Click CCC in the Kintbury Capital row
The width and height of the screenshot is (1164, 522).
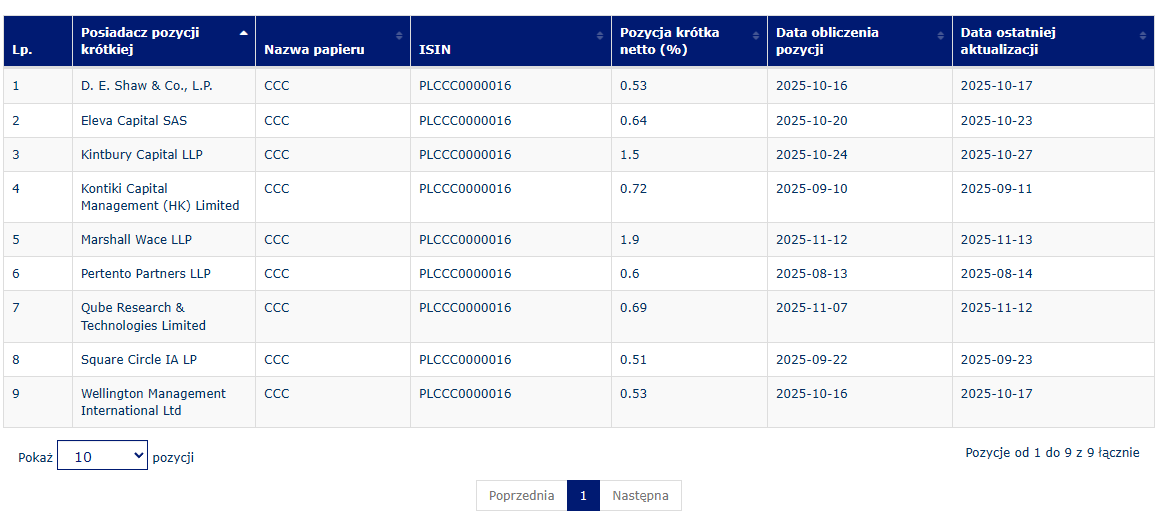[x=277, y=154]
